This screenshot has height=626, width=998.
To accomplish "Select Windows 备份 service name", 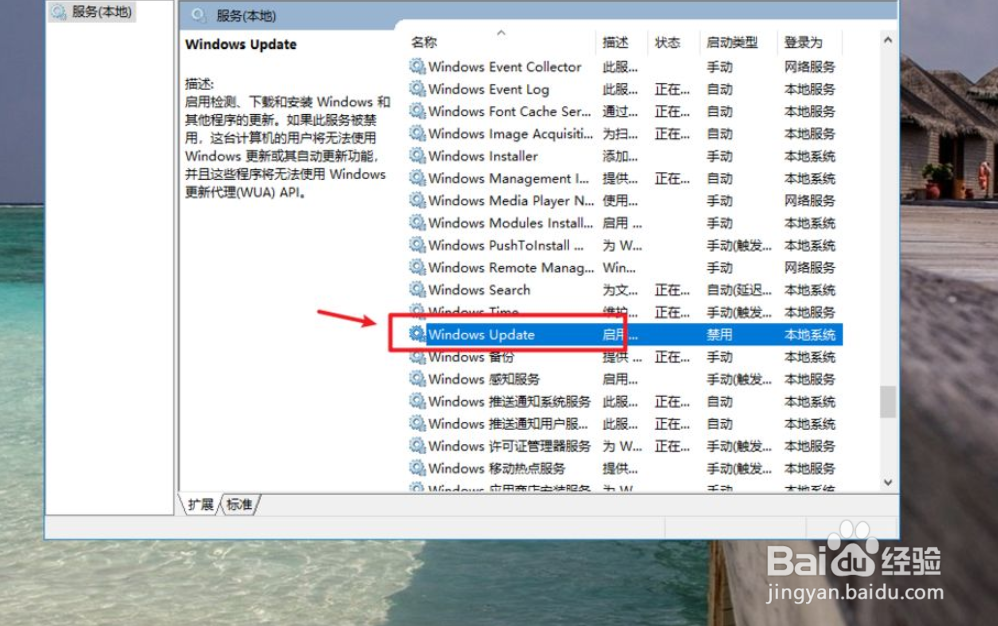I will pos(470,356).
